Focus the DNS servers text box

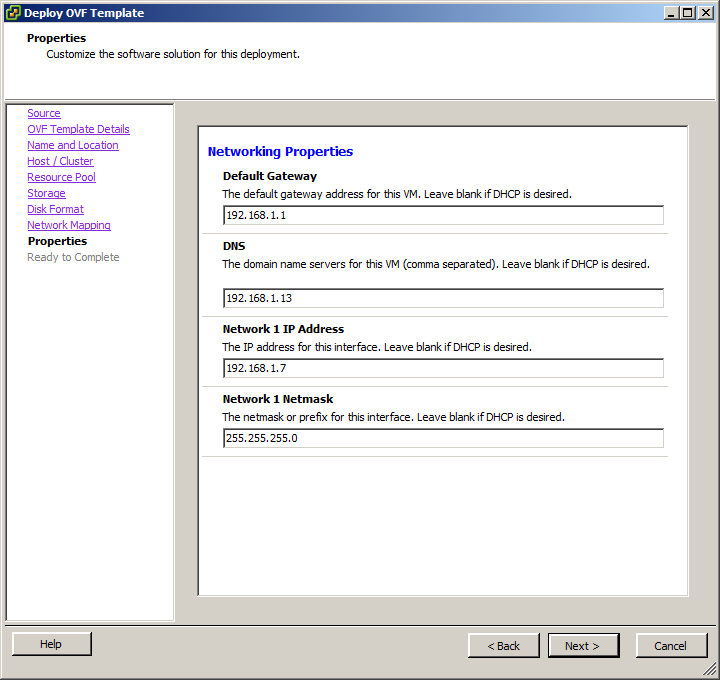pyautogui.click(x=443, y=298)
